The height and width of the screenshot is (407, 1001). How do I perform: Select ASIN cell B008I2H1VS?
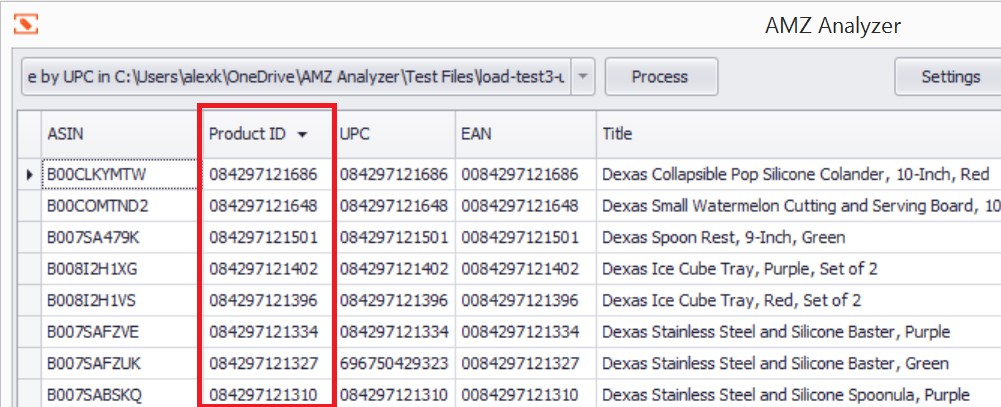pos(121,300)
